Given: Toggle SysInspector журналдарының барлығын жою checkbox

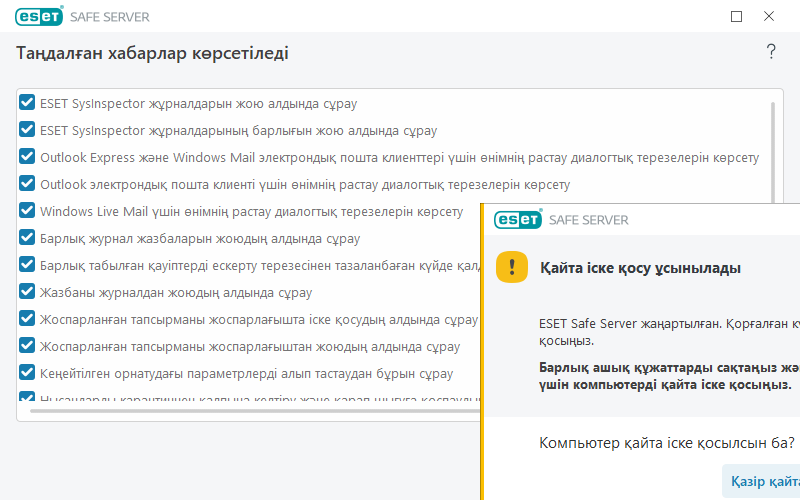Looking at the screenshot, I should [27, 129].
